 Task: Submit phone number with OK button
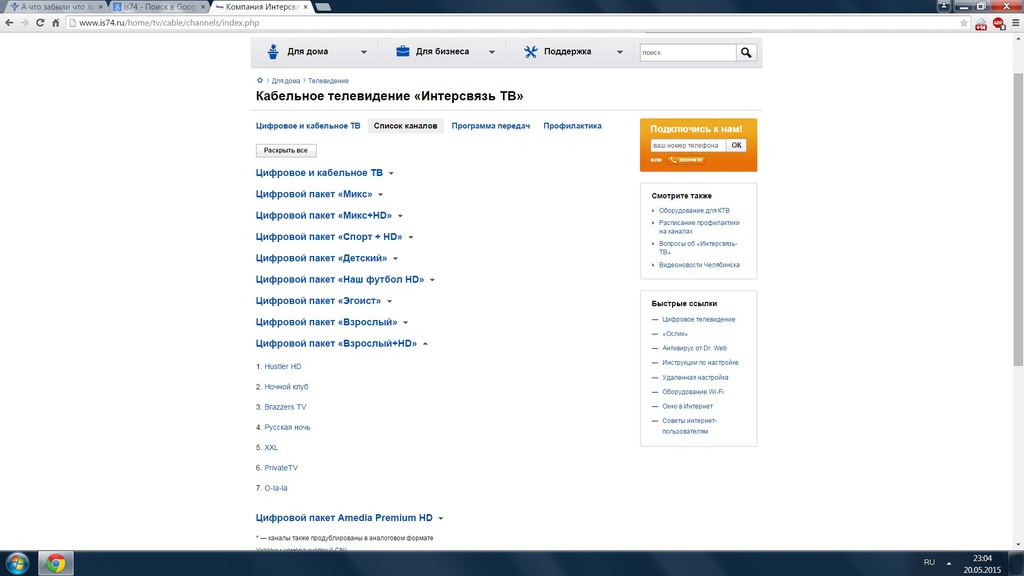coord(736,146)
